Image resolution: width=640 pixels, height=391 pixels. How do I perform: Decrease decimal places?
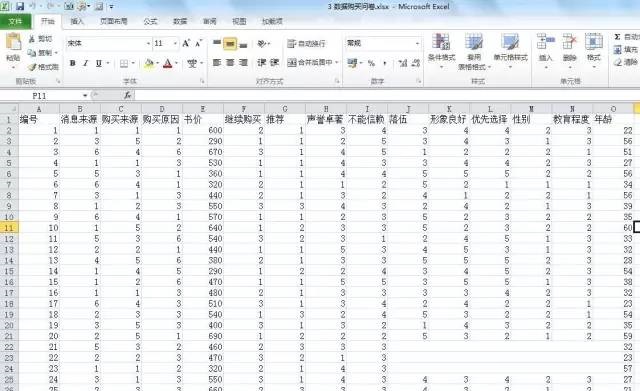416,63
